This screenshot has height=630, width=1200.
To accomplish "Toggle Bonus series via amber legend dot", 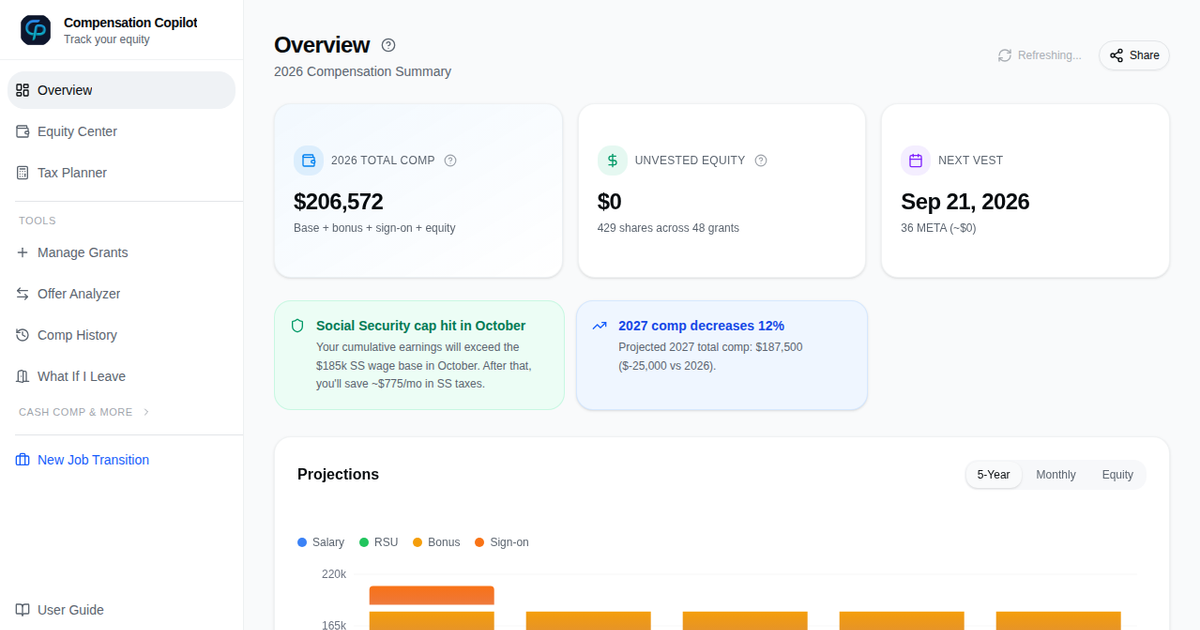I will coord(418,542).
